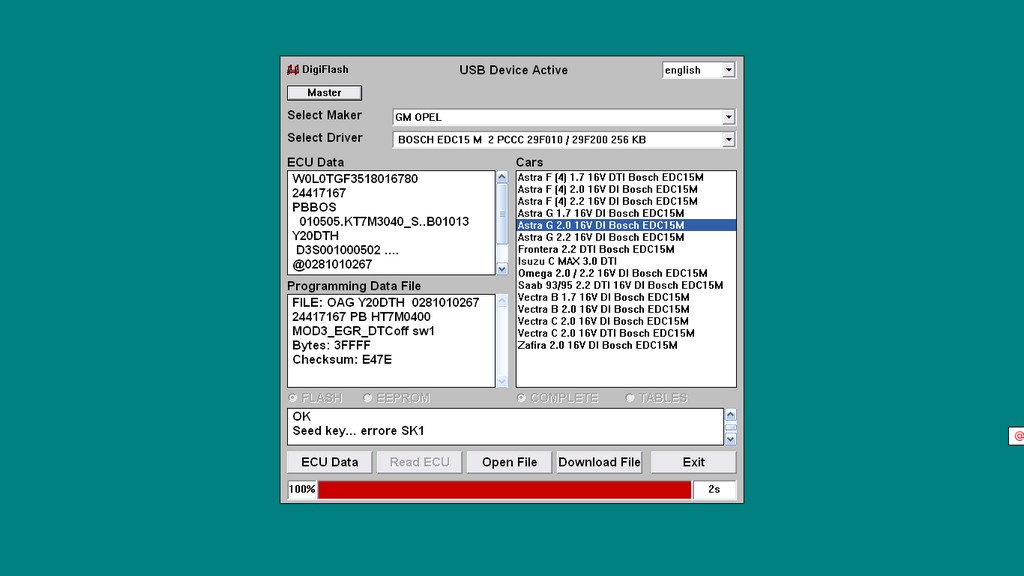Screen dimensions: 1024x576
Task: Click the ECU Data button
Action: coord(329,462)
